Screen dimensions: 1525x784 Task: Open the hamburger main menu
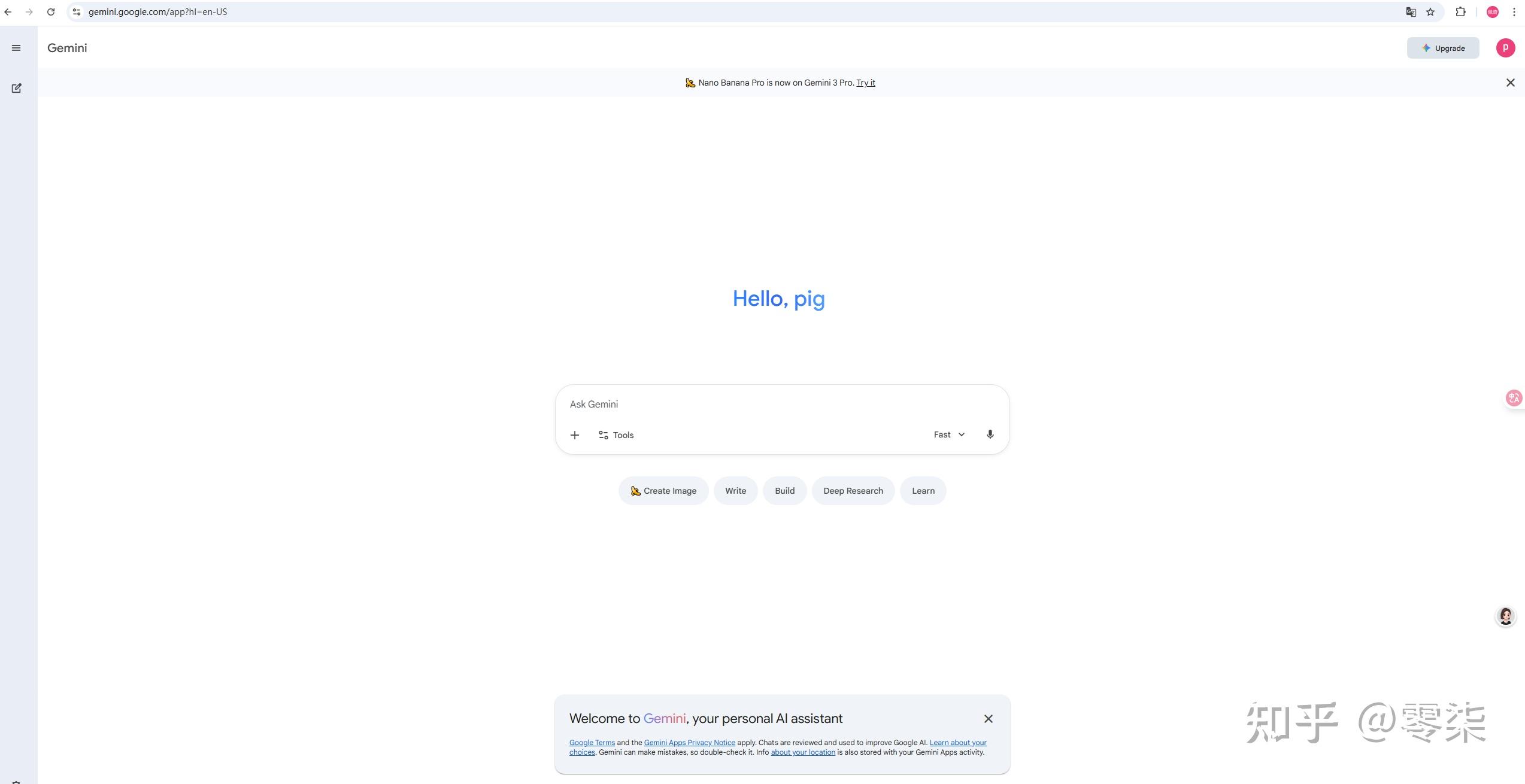16,48
